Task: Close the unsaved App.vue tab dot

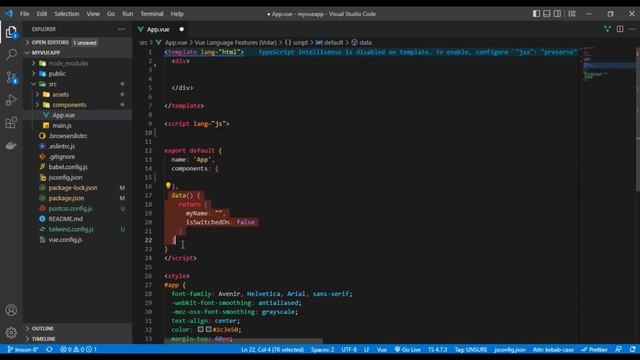Action: (182, 29)
